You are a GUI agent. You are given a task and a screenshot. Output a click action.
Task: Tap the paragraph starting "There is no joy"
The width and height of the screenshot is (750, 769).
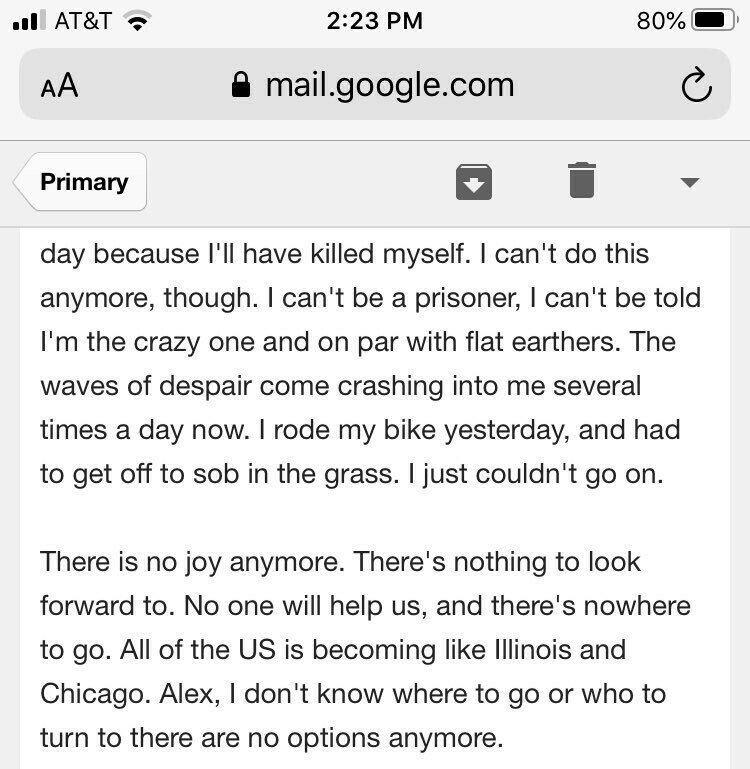365,650
